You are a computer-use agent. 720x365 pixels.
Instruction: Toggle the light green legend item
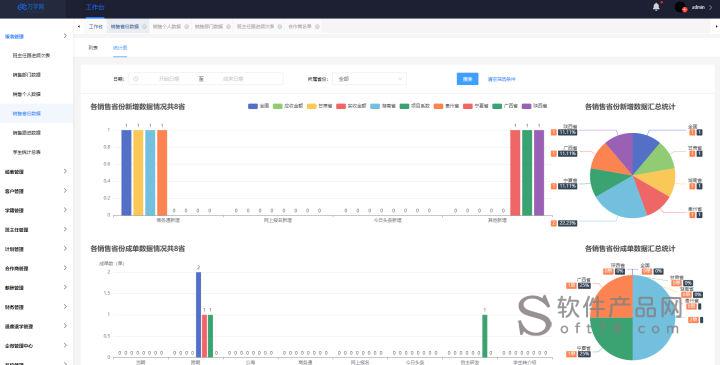288,106
